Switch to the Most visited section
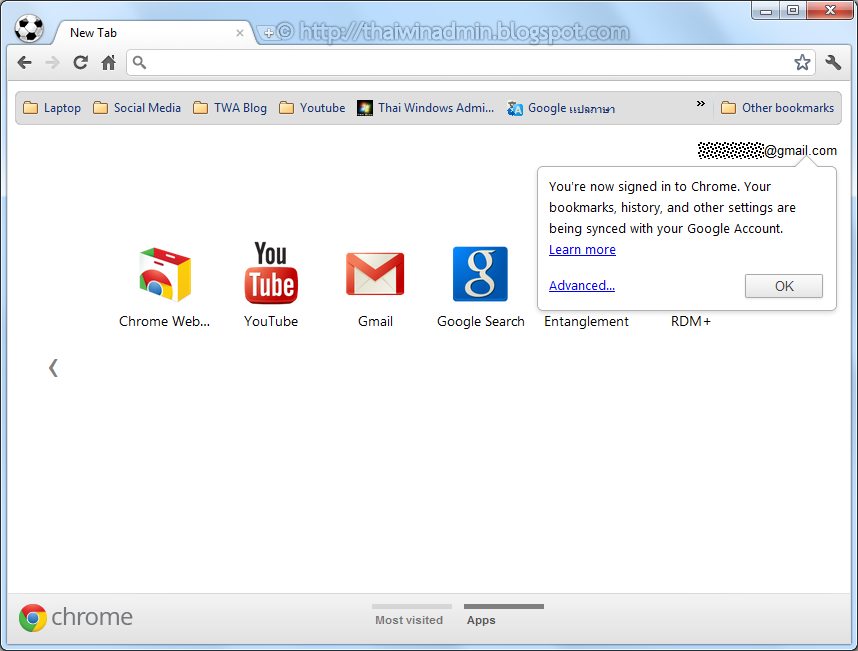The width and height of the screenshot is (858, 651). (411, 620)
